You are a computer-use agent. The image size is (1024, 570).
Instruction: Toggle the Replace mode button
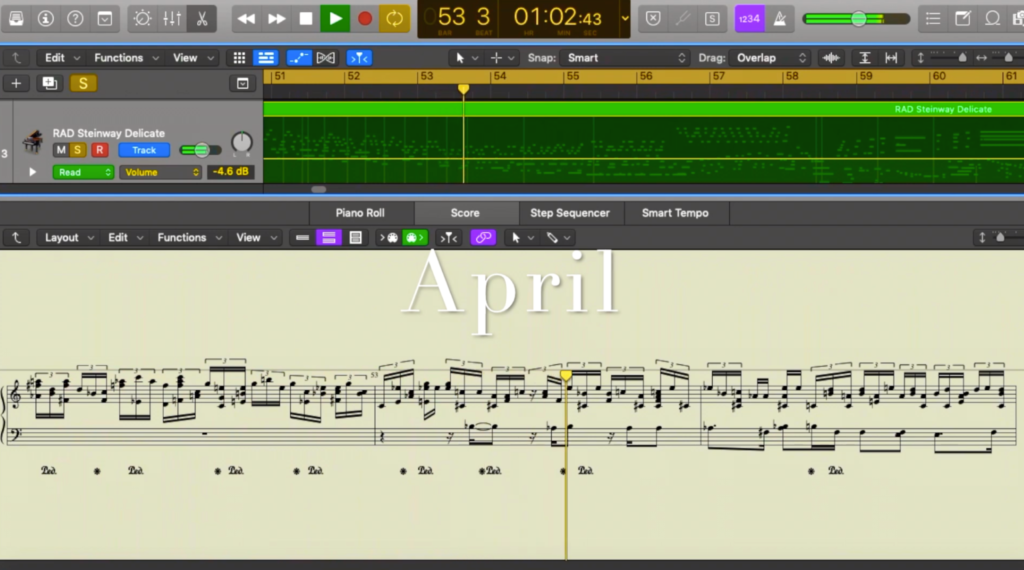coord(652,18)
